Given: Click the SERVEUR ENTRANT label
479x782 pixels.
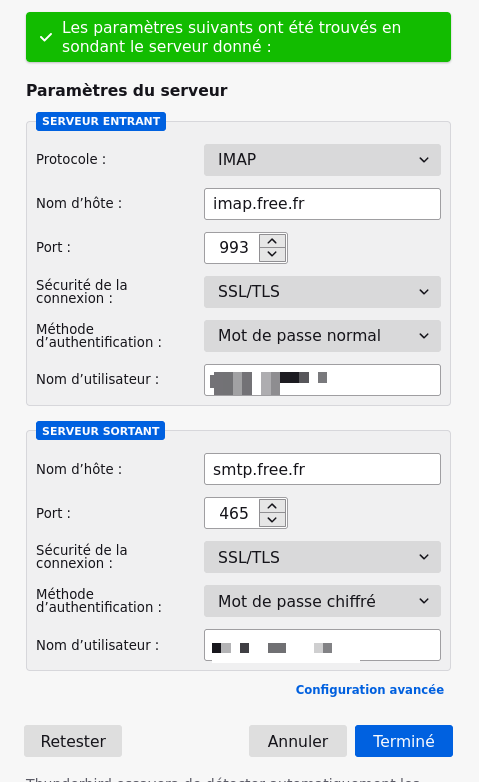Looking at the screenshot, I should click(x=101, y=121).
